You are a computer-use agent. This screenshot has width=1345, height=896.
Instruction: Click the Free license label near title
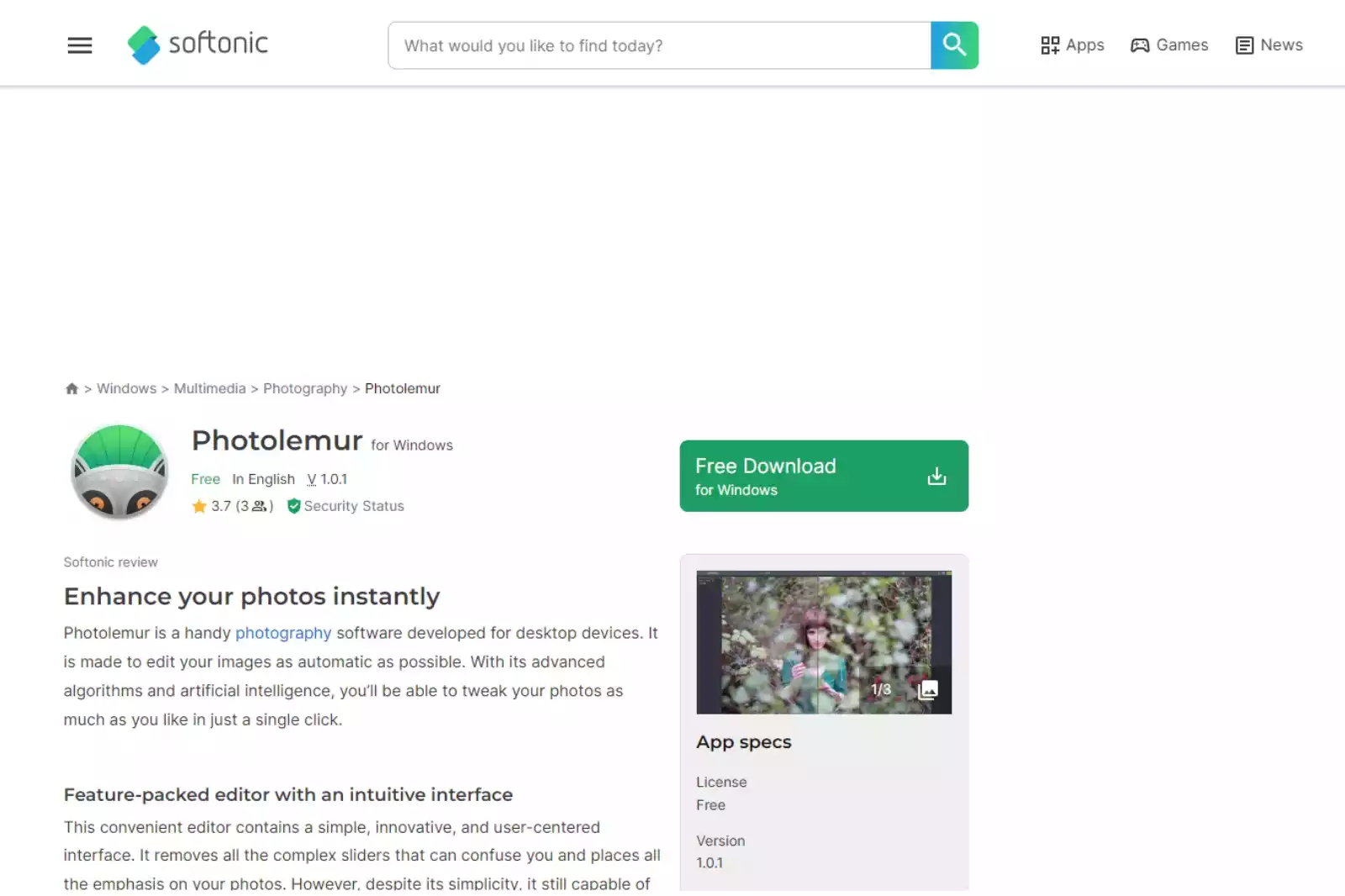point(205,479)
